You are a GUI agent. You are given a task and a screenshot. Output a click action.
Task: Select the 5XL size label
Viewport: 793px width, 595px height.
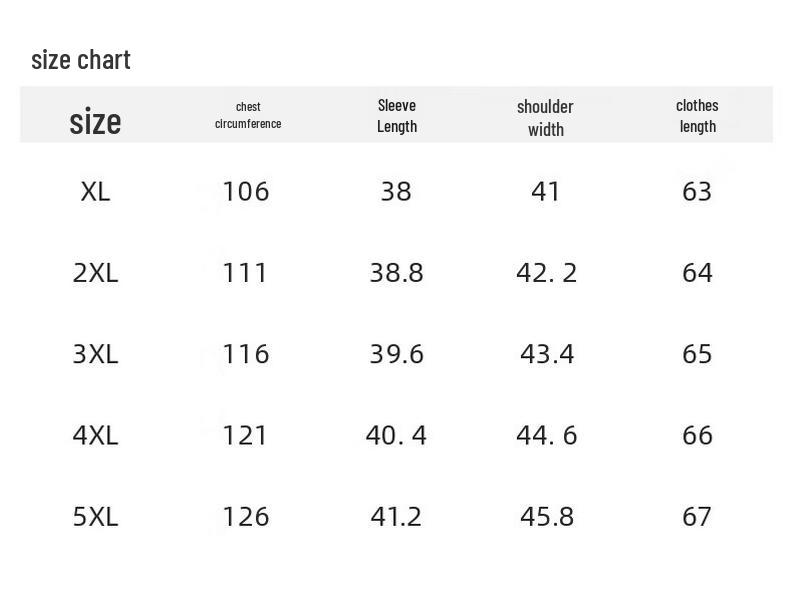(95, 516)
